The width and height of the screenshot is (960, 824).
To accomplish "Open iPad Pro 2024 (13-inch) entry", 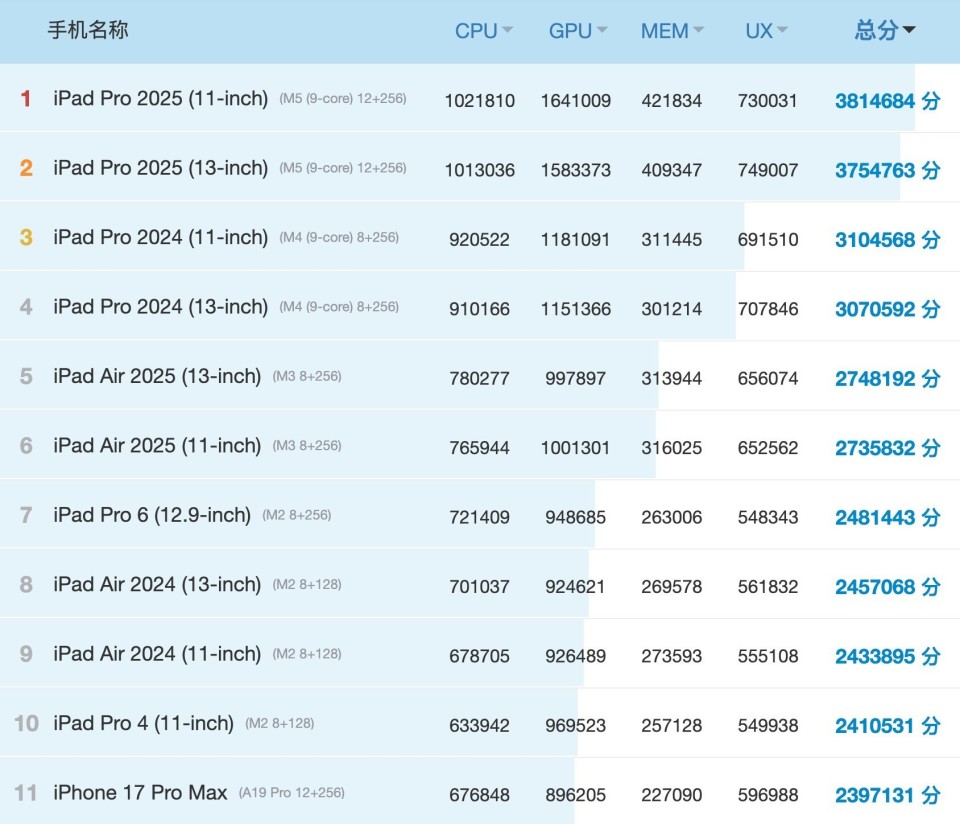I will click(x=160, y=307).
